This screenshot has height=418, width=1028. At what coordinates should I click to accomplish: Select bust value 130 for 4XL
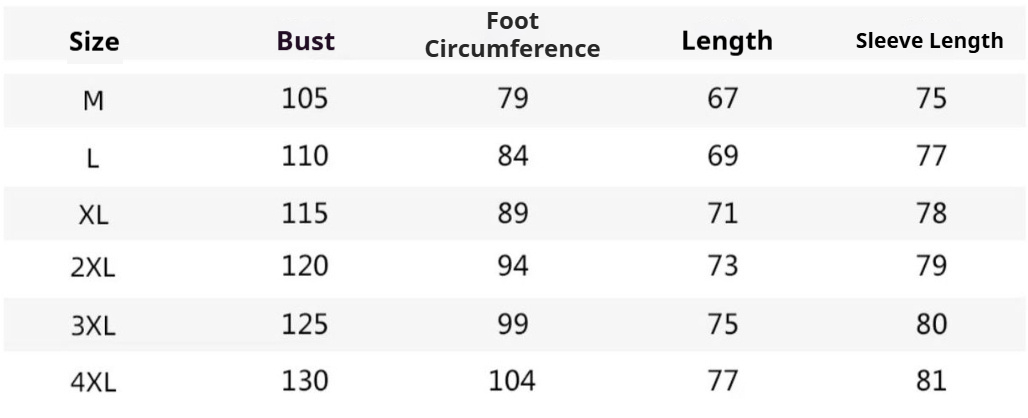[x=305, y=381]
